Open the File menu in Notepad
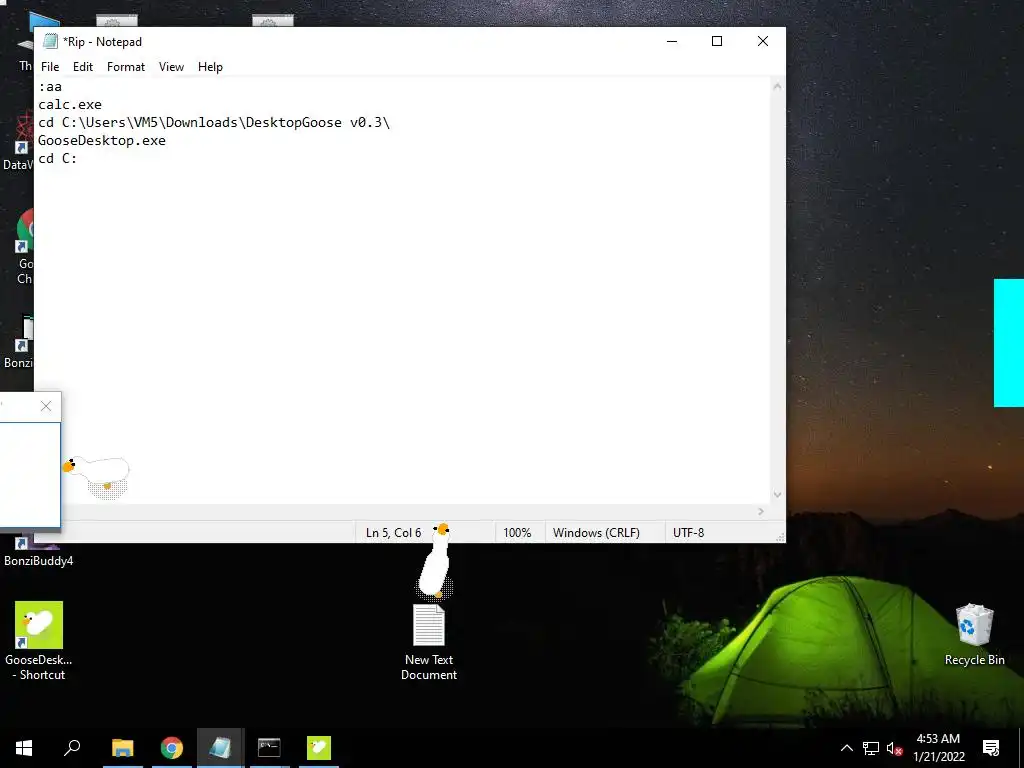The width and height of the screenshot is (1024, 768). [x=50, y=67]
